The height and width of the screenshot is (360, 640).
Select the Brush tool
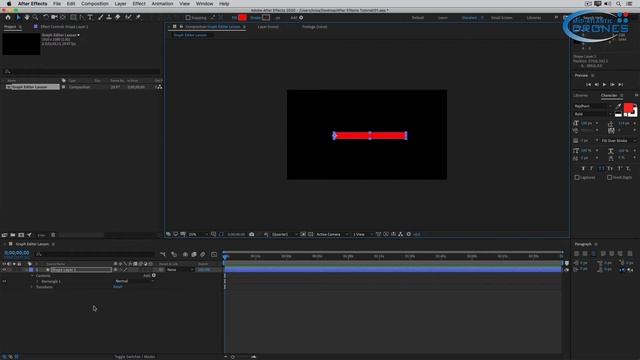100,18
